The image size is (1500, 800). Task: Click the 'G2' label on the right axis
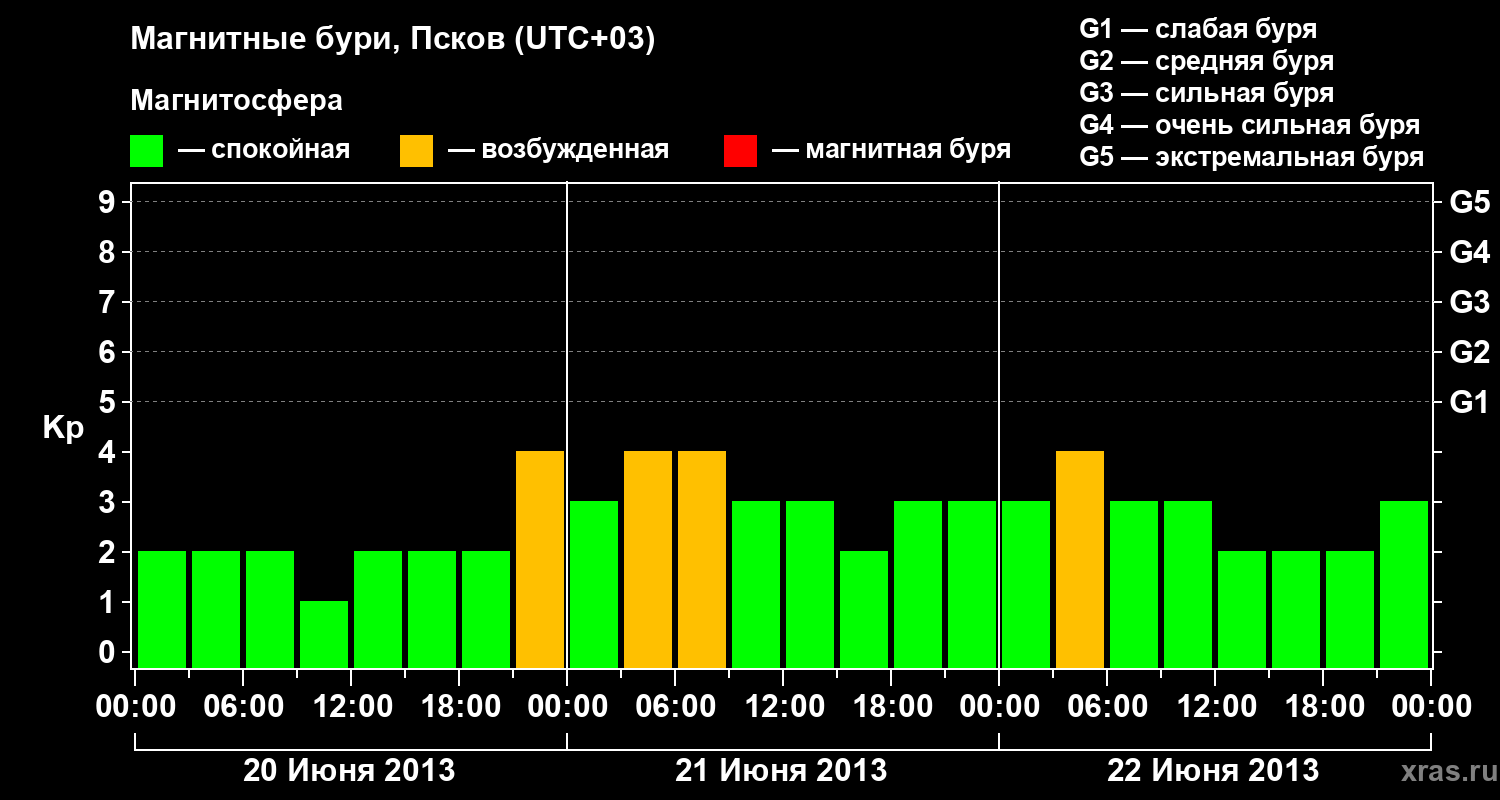pos(1470,352)
